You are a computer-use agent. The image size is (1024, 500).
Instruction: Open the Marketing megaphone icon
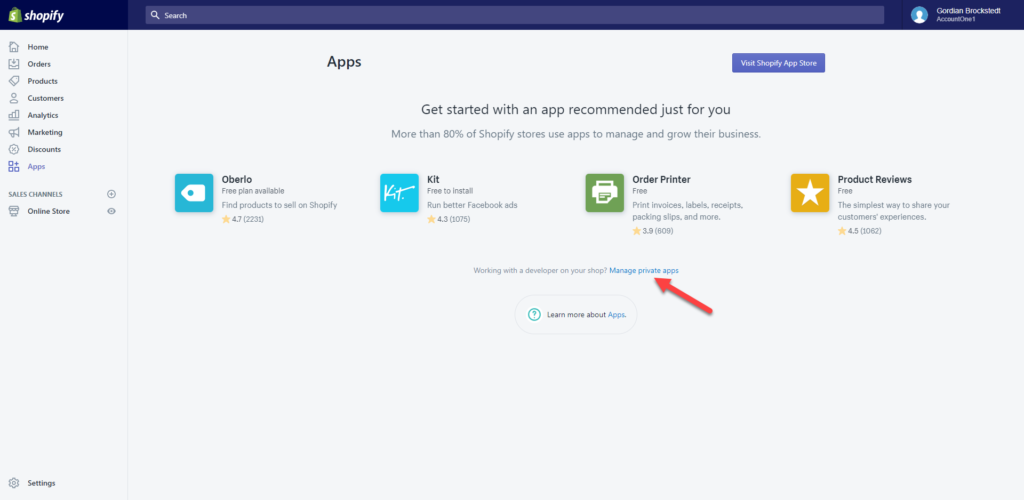point(14,132)
